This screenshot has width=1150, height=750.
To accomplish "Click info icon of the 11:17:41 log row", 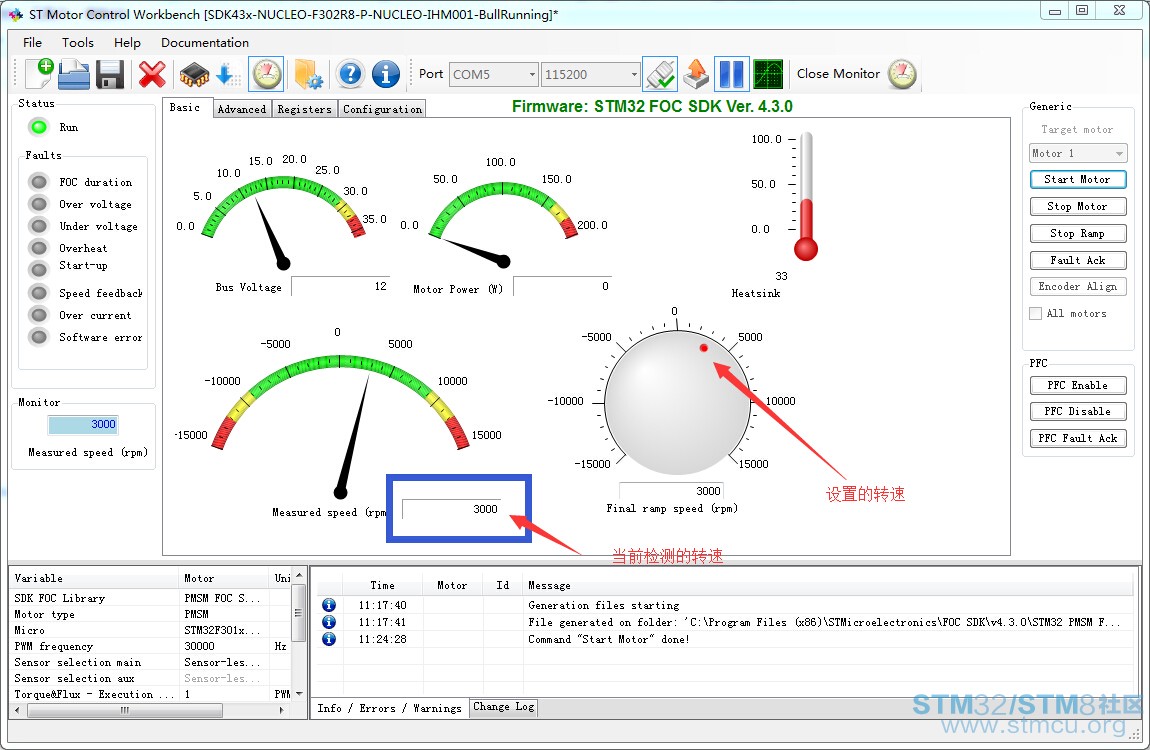I will click(329, 622).
